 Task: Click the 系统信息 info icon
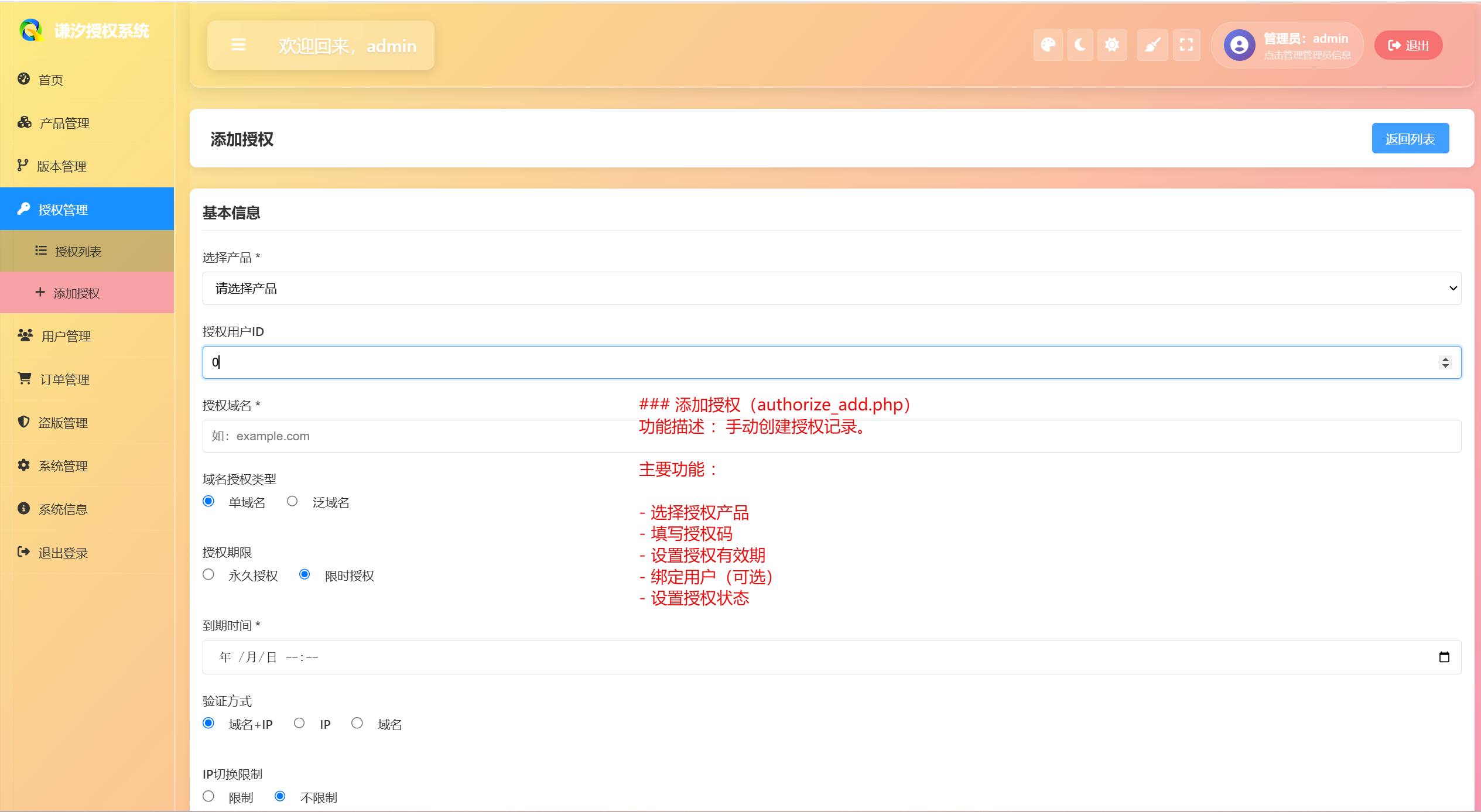pos(23,509)
